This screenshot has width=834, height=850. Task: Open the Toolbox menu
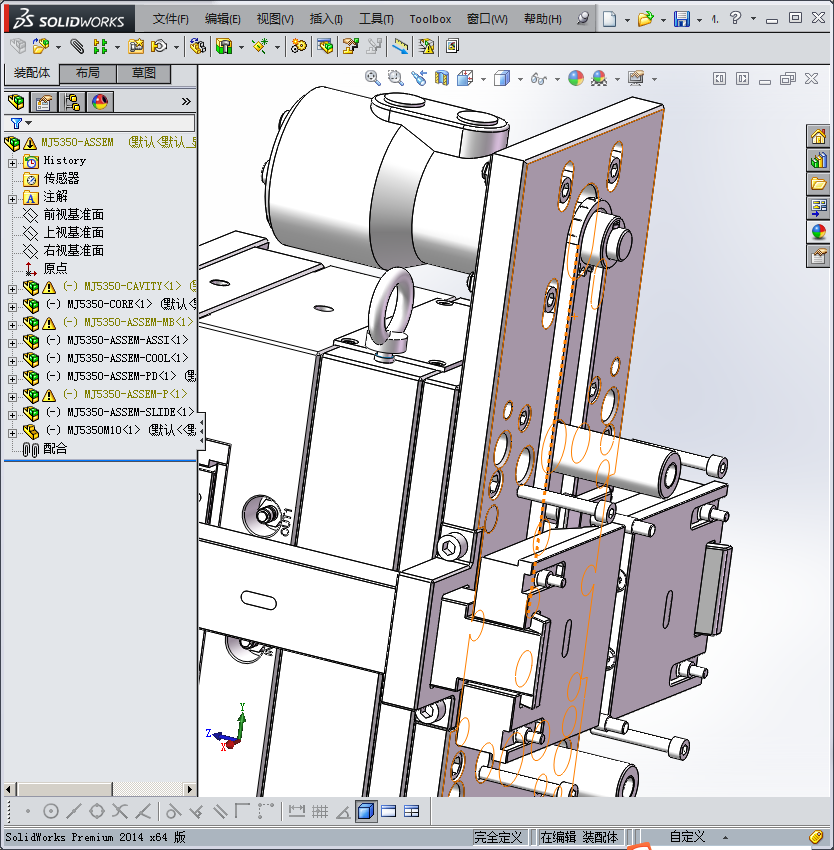pos(430,19)
